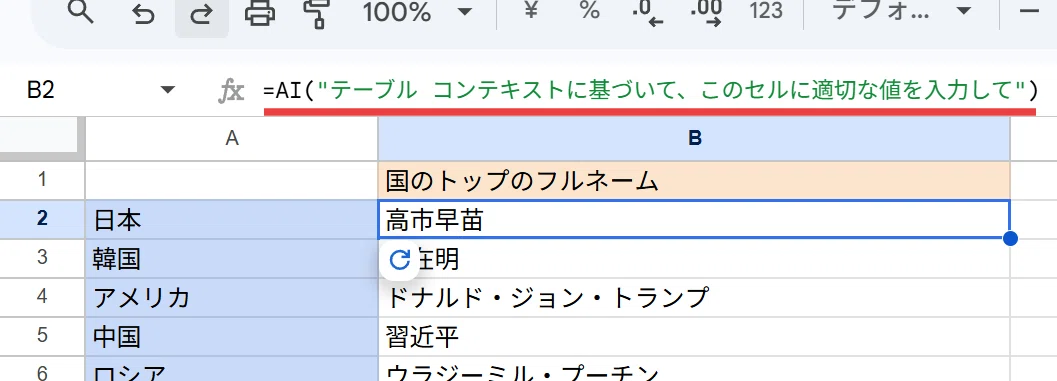Decrease decimal places
The width and height of the screenshot is (1057, 381).
point(648,13)
